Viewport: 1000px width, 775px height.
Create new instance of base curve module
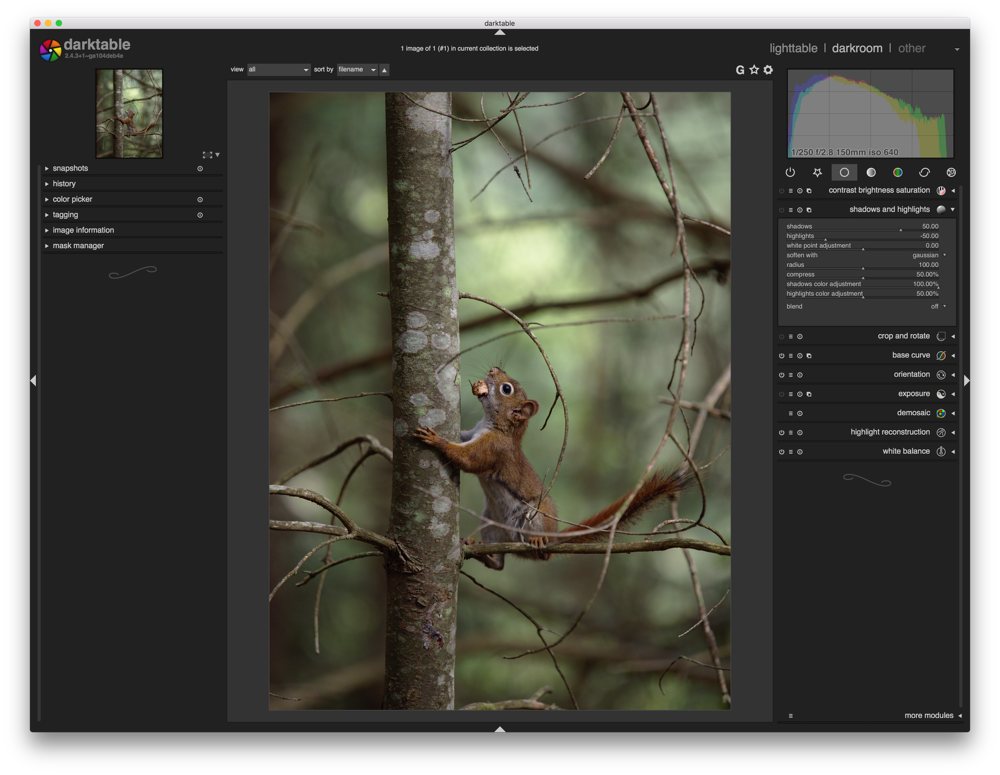809,356
